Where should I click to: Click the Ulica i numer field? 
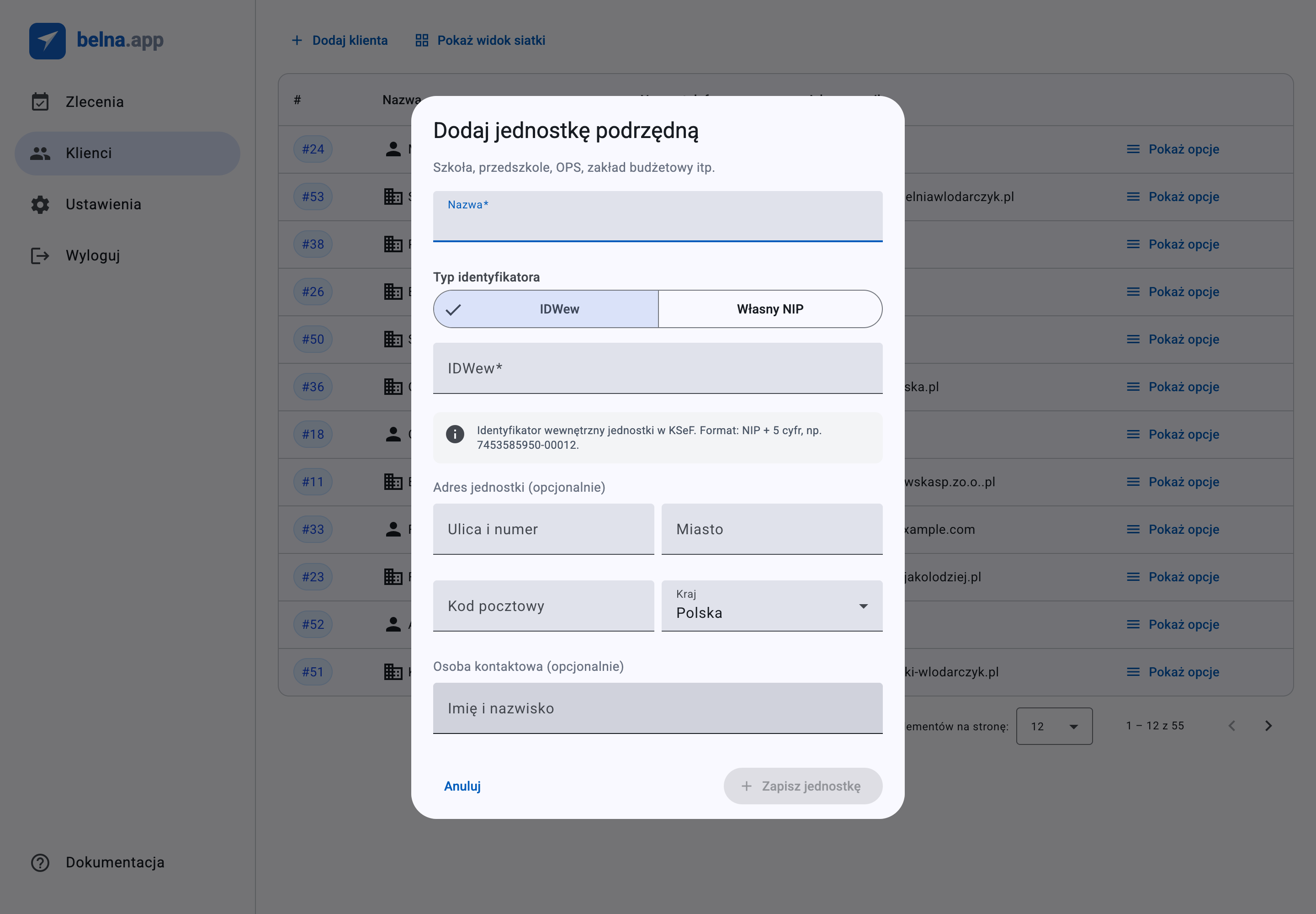(543, 529)
